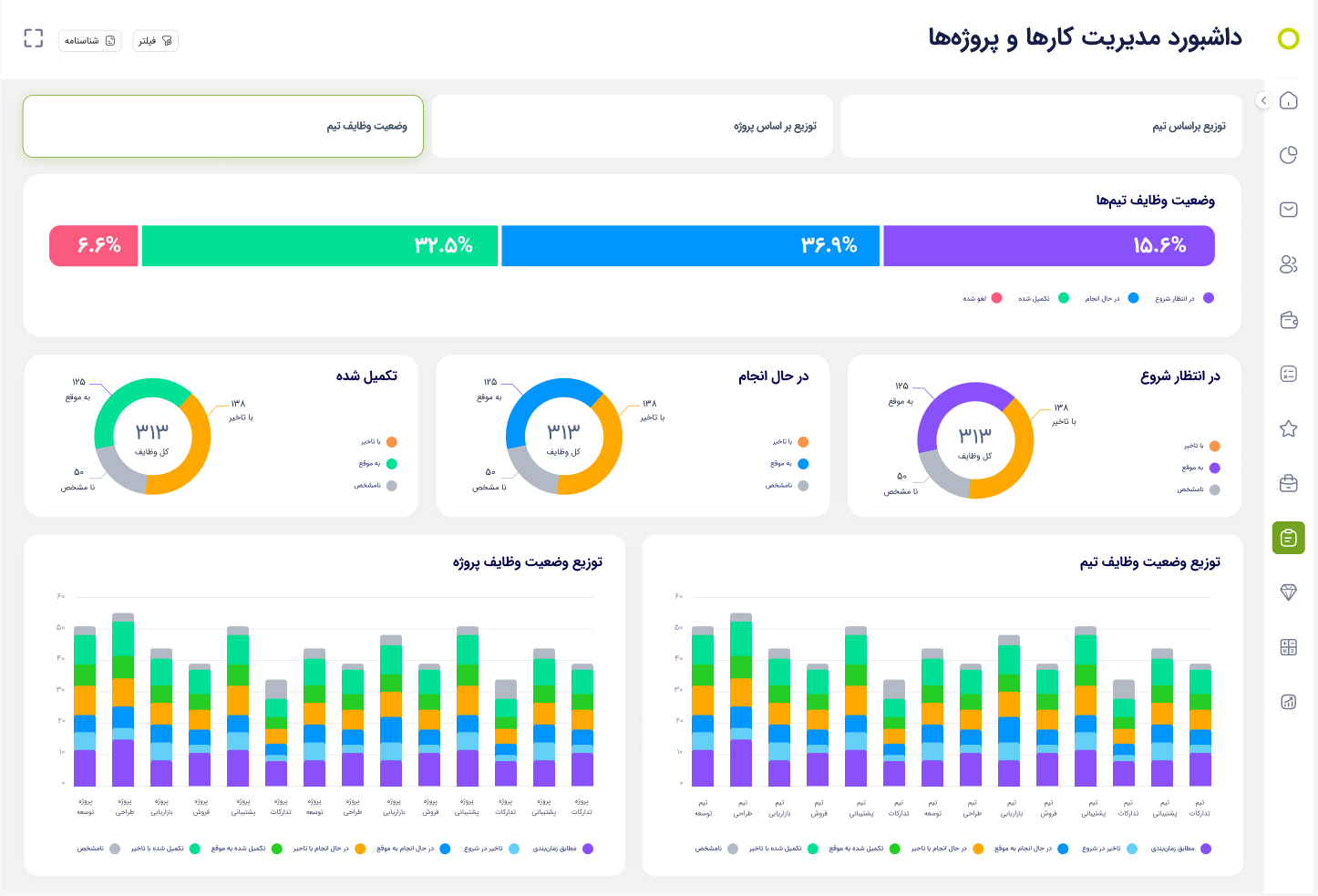This screenshot has height=896, width=1318.
Task: Open the users group sidebar icon
Action: pos(1288,264)
